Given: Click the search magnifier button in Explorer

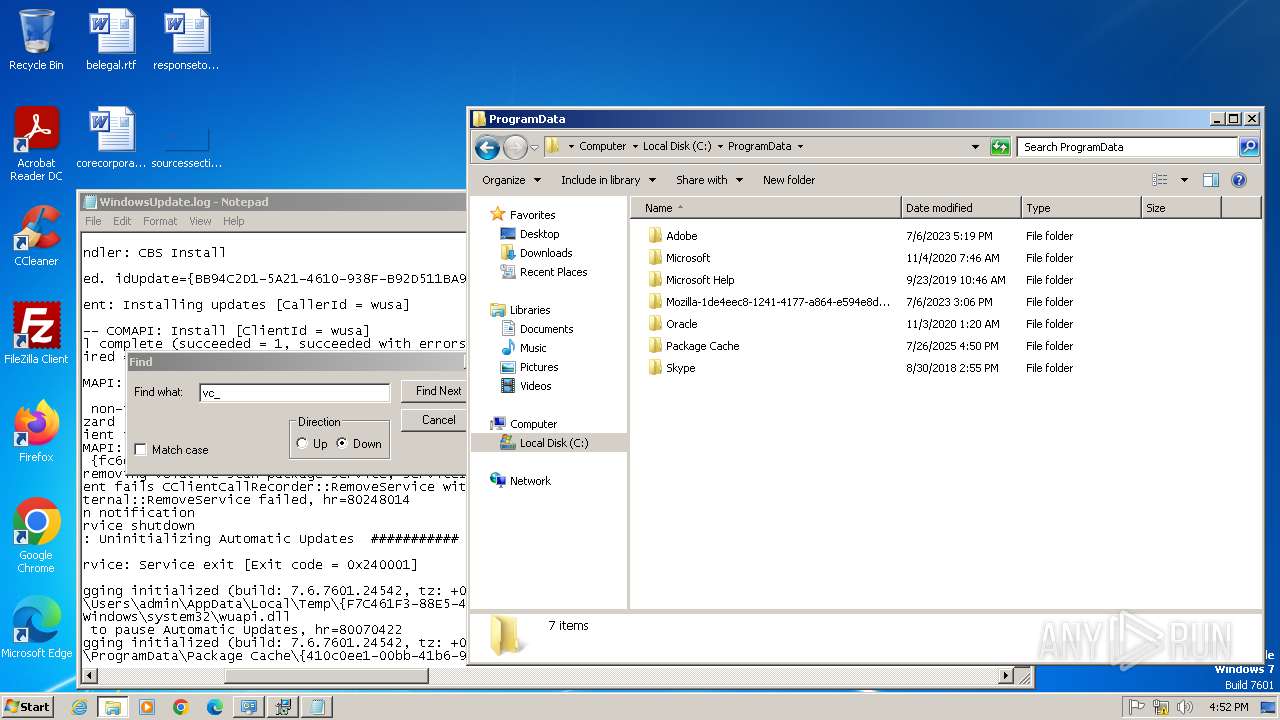Looking at the screenshot, I should pos(1249,147).
